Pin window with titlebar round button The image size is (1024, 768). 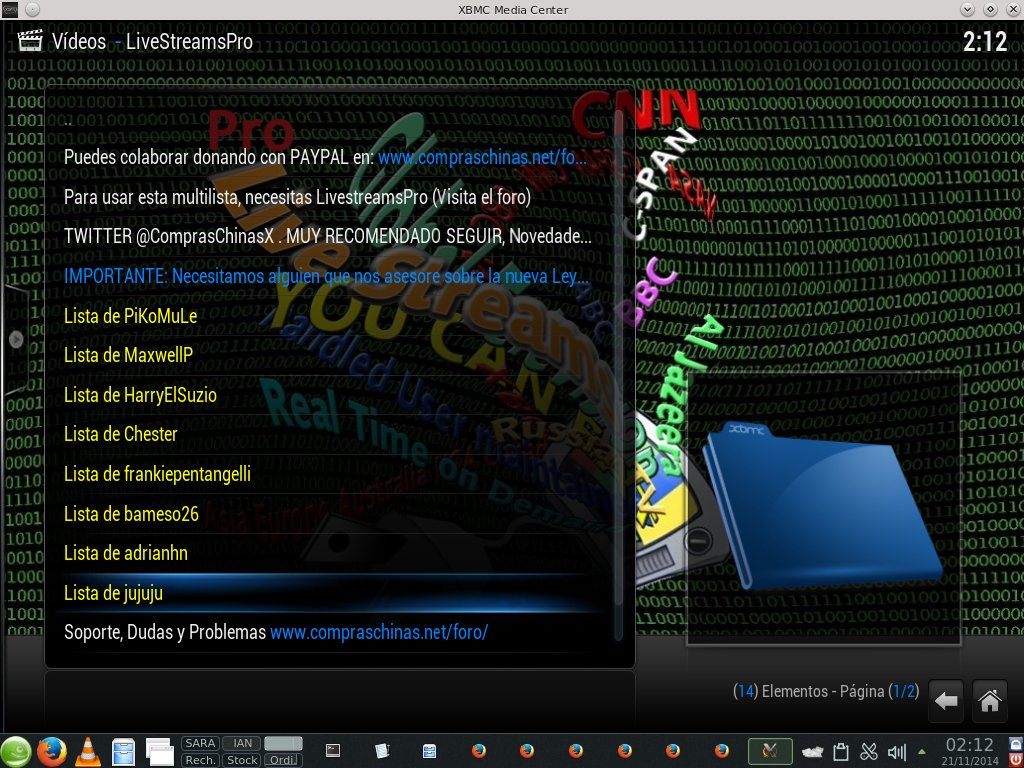[x=33, y=9]
